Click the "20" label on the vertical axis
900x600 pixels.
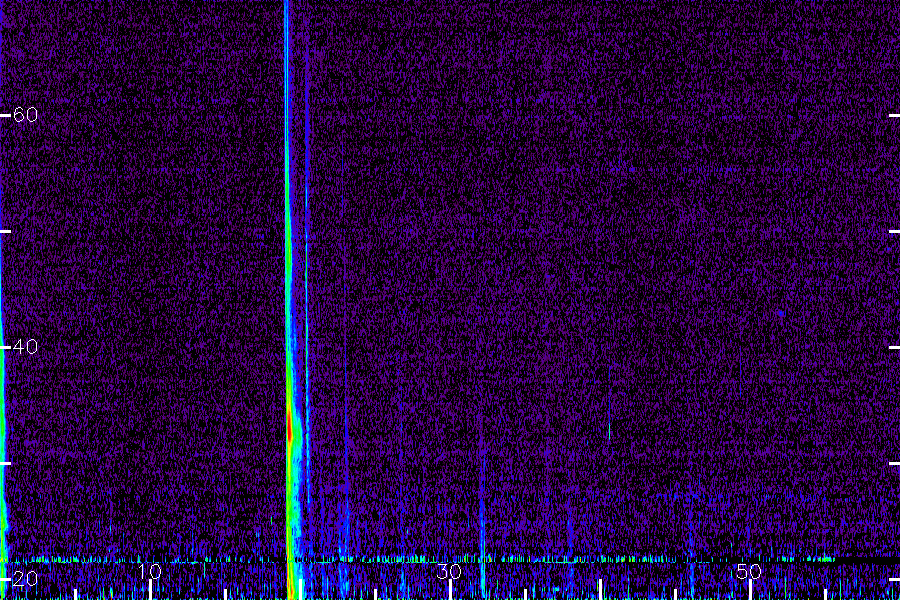pyautogui.click(x=25, y=578)
